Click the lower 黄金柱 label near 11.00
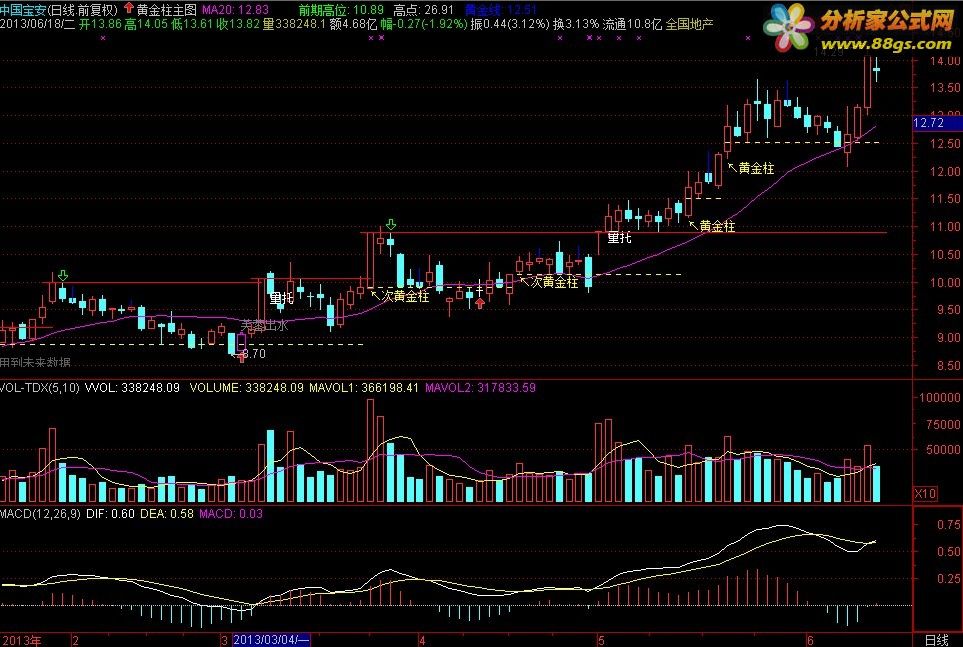Image resolution: width=963 pixels, height=647 pixels. click(x=717, y=226)
